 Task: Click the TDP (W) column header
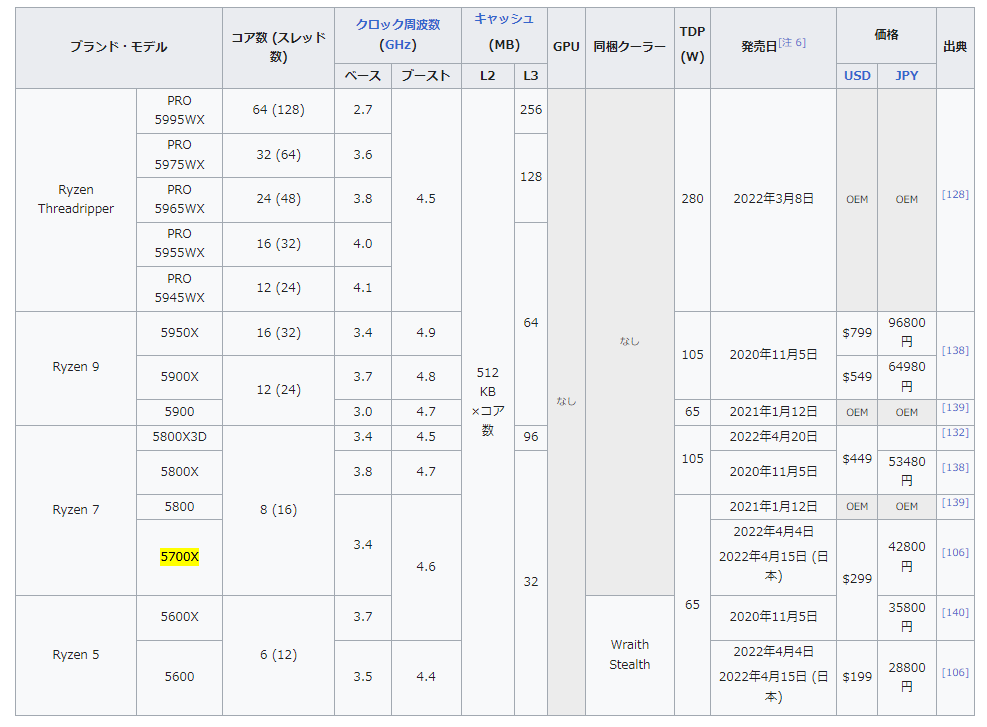tap(692, 48)
